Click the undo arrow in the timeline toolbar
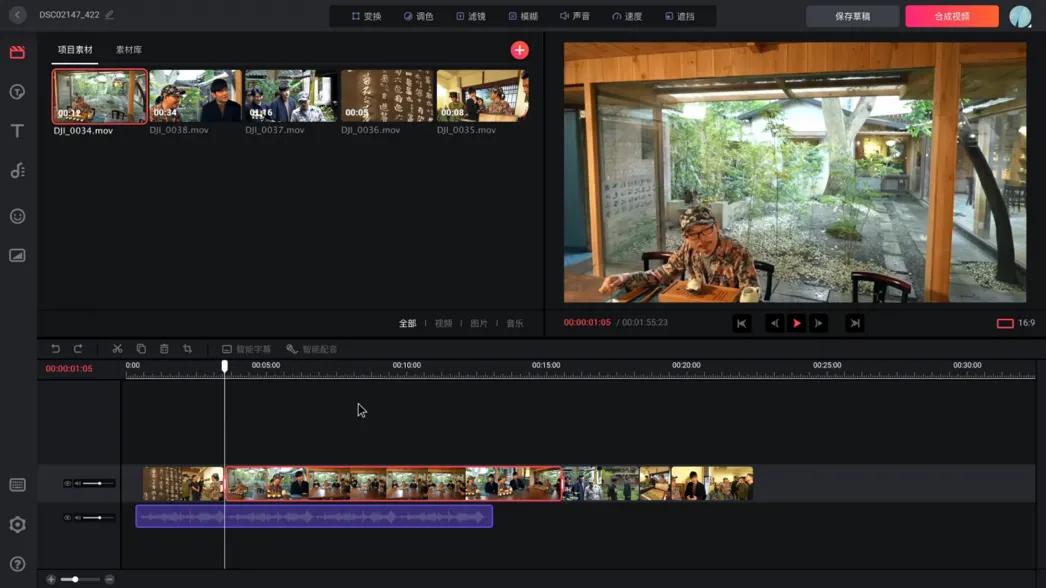 [56, 348]
